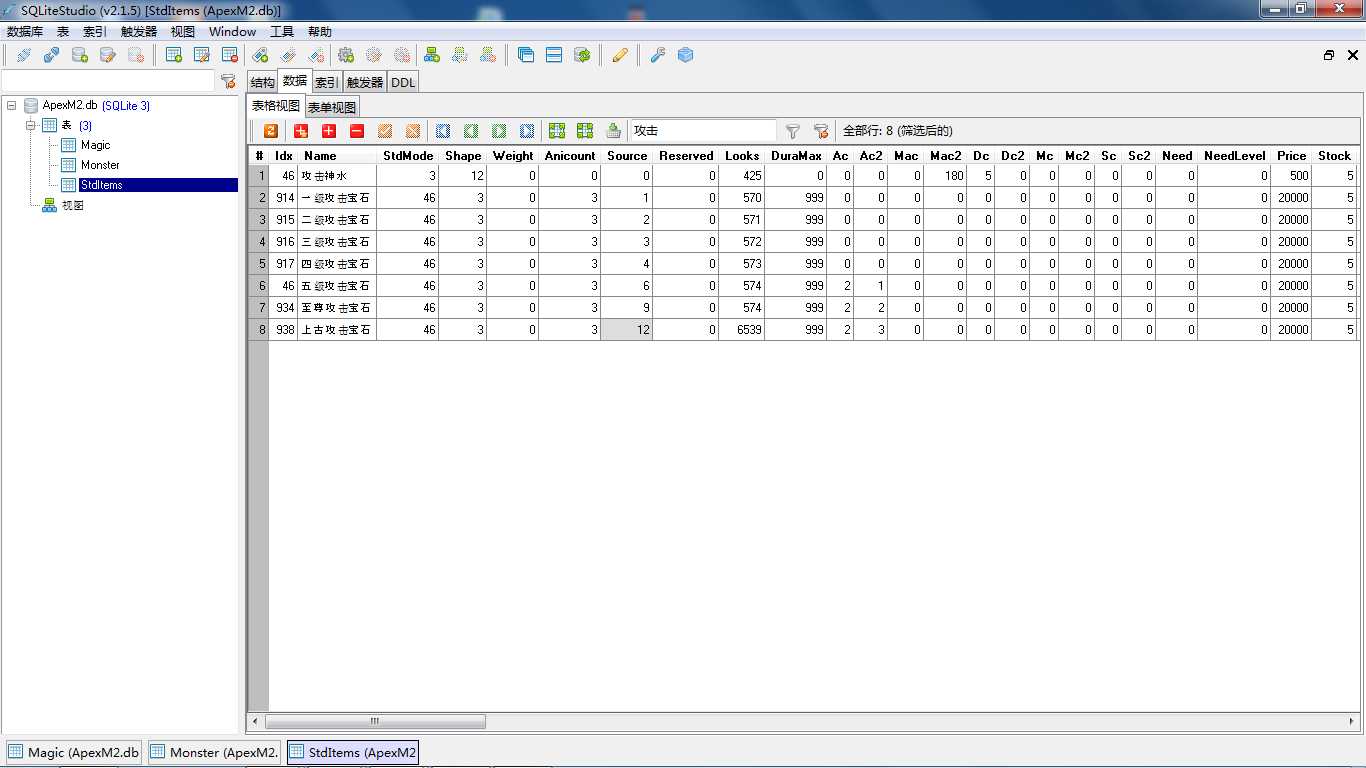Viewport: 1366px width, 768px height.
Task: Collapse the ApexM2.db database node
Action: click(11, 105)
